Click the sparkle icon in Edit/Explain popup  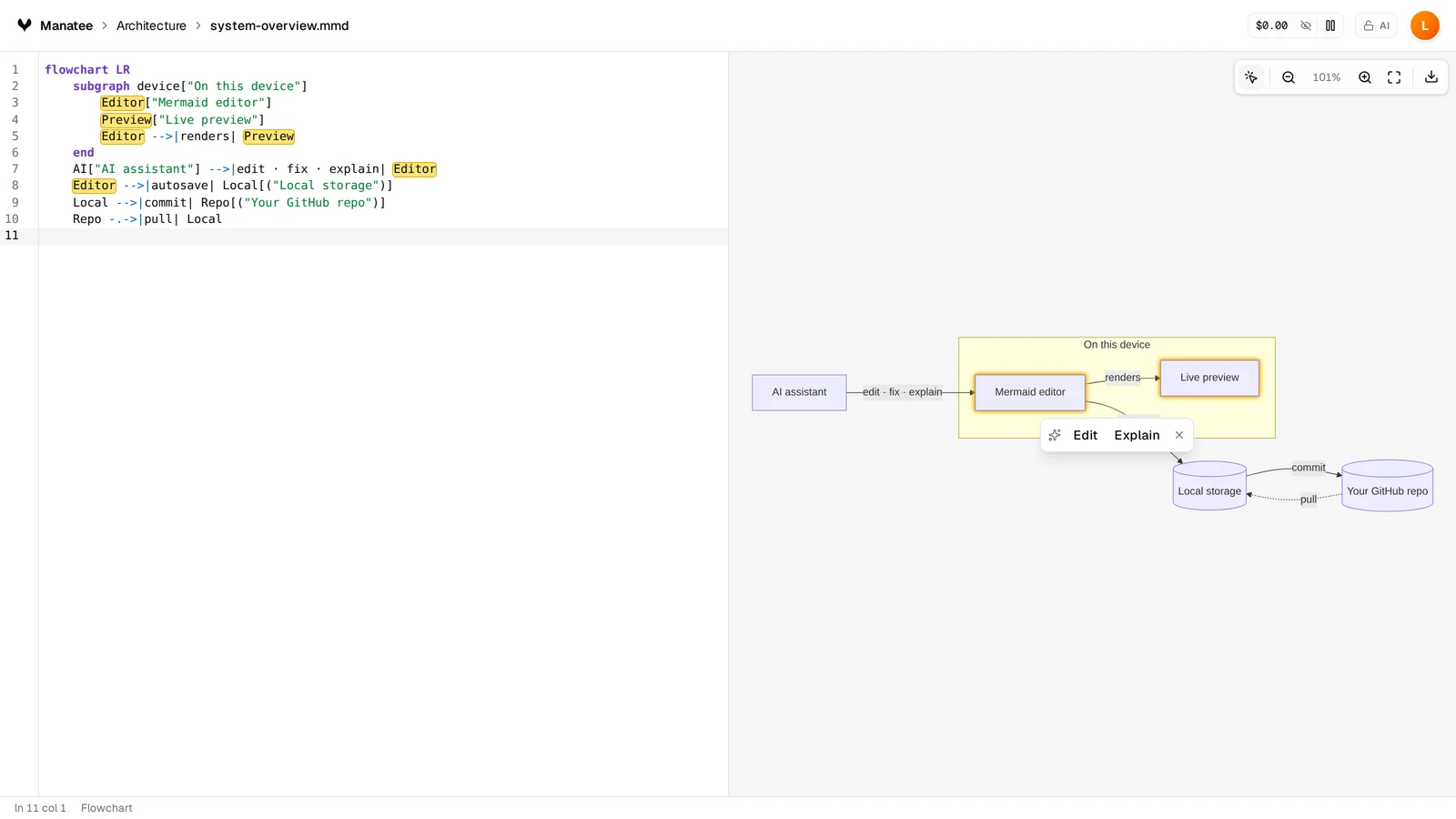tap(1055, 435)
